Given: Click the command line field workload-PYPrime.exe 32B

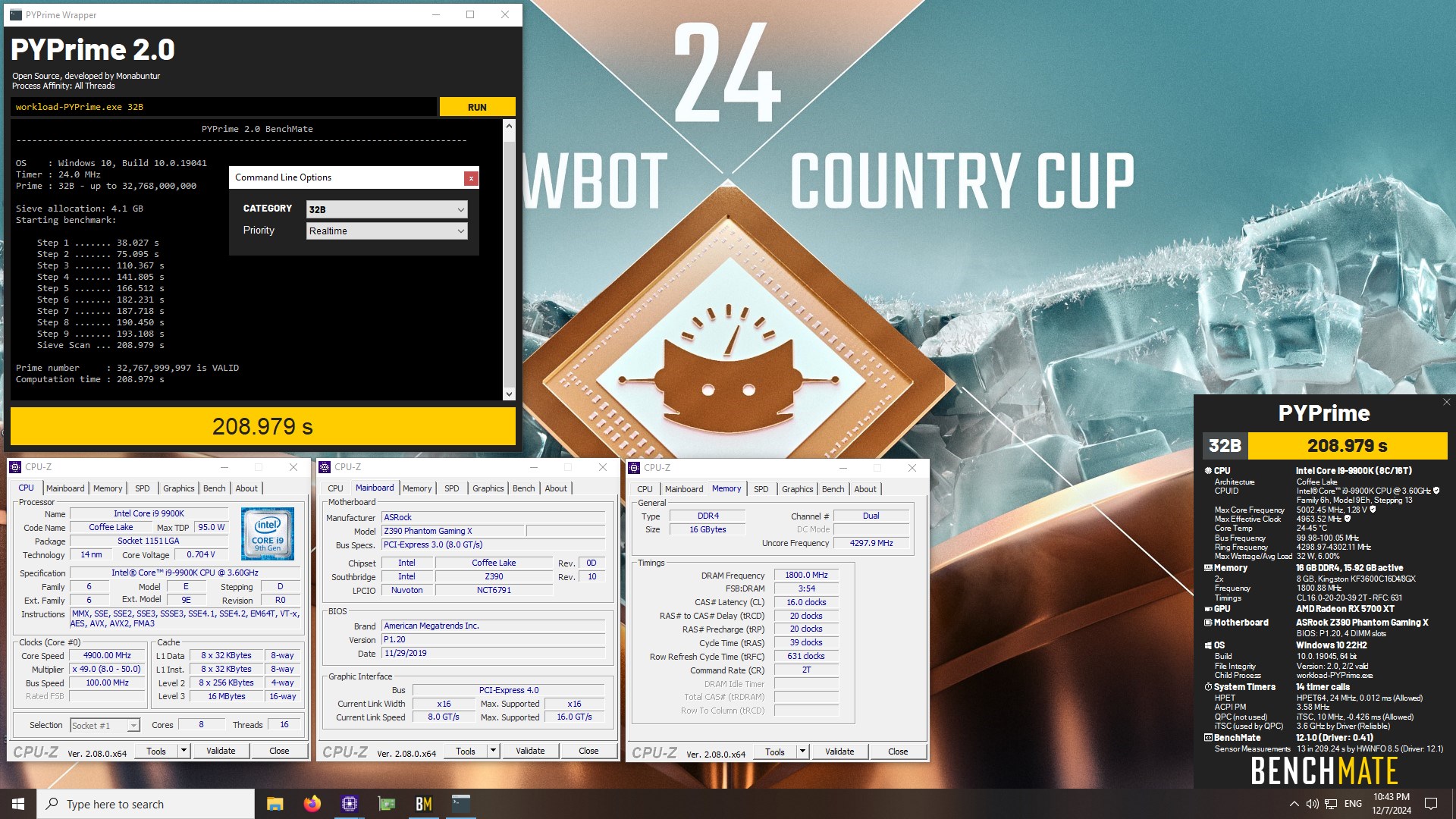Looking at the screenshot, I should point(224,107).
